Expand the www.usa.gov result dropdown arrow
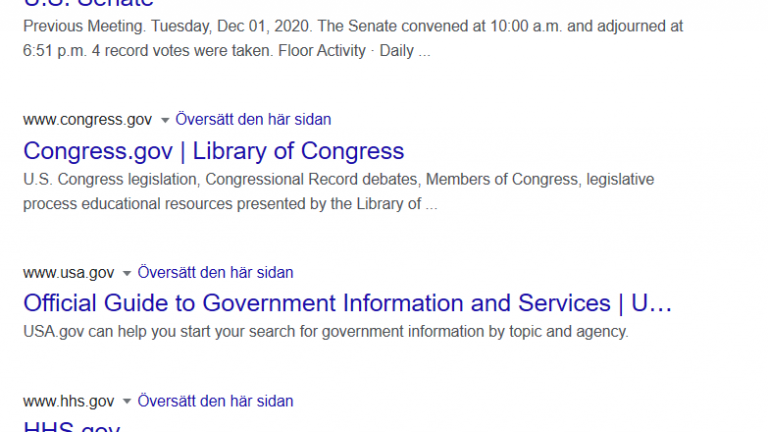Screen dimensions: 768x432 [x=127, y=273]
